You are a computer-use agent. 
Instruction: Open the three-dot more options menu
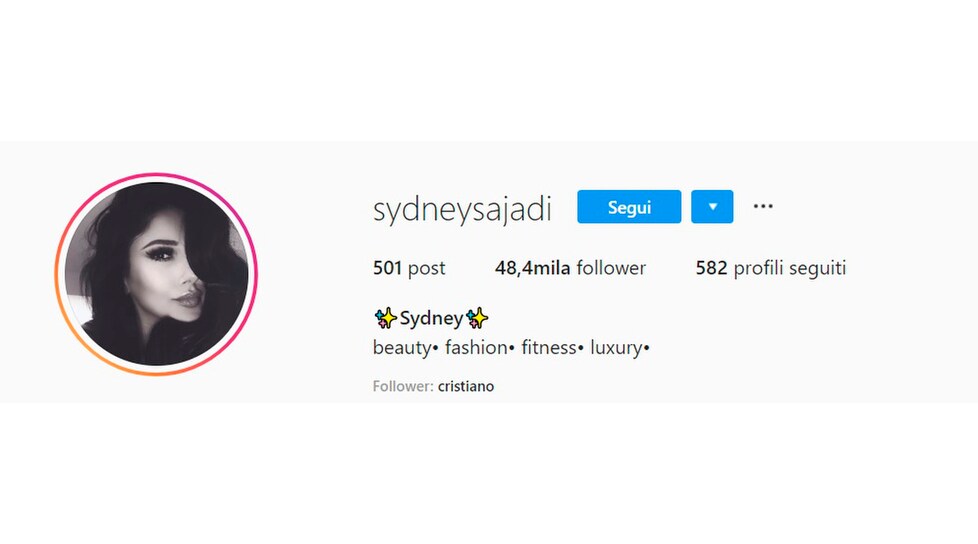[763, 206]
